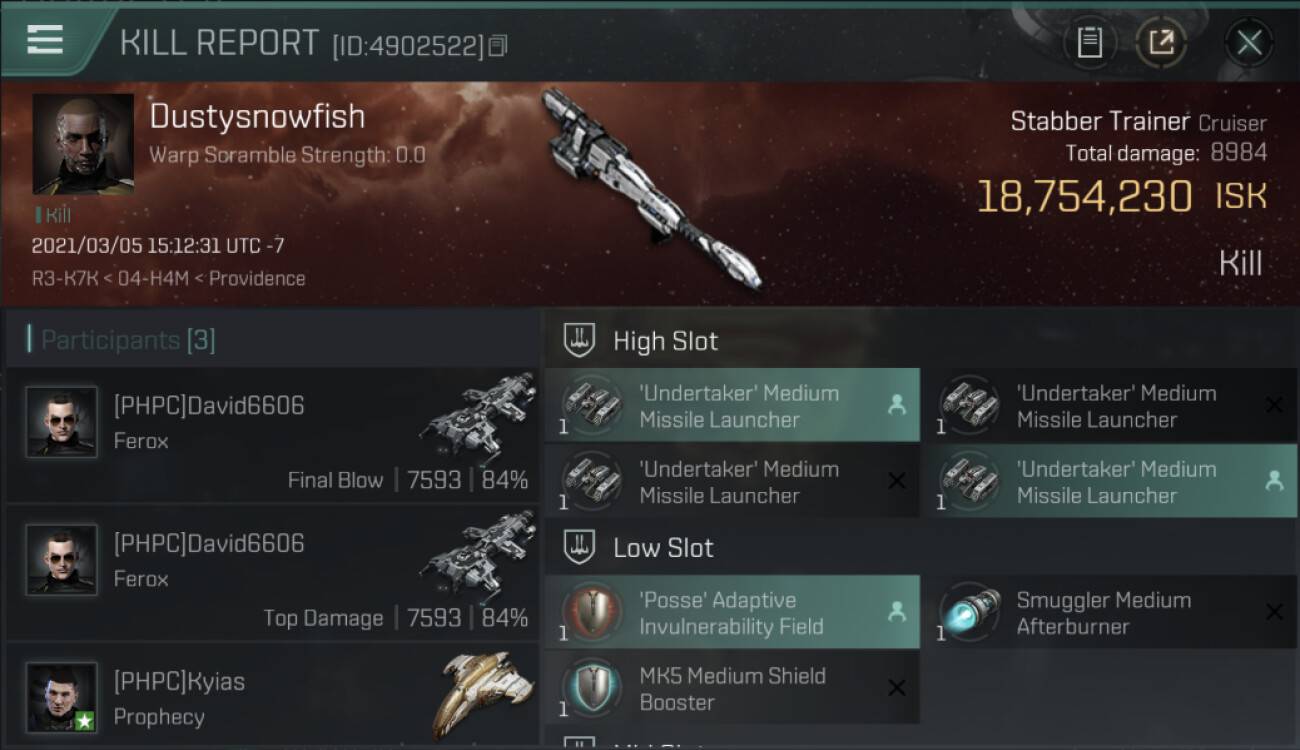Open the clipboard icon in header

tap(1089, 43)
